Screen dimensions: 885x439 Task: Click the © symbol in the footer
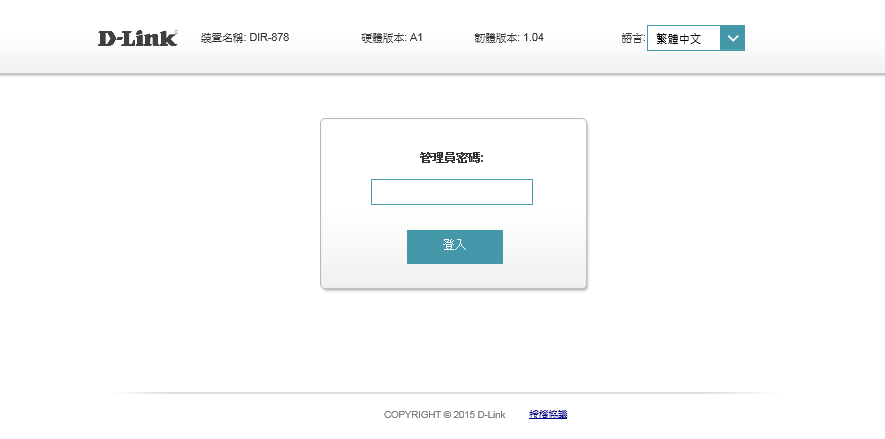(x=446, y=414)
